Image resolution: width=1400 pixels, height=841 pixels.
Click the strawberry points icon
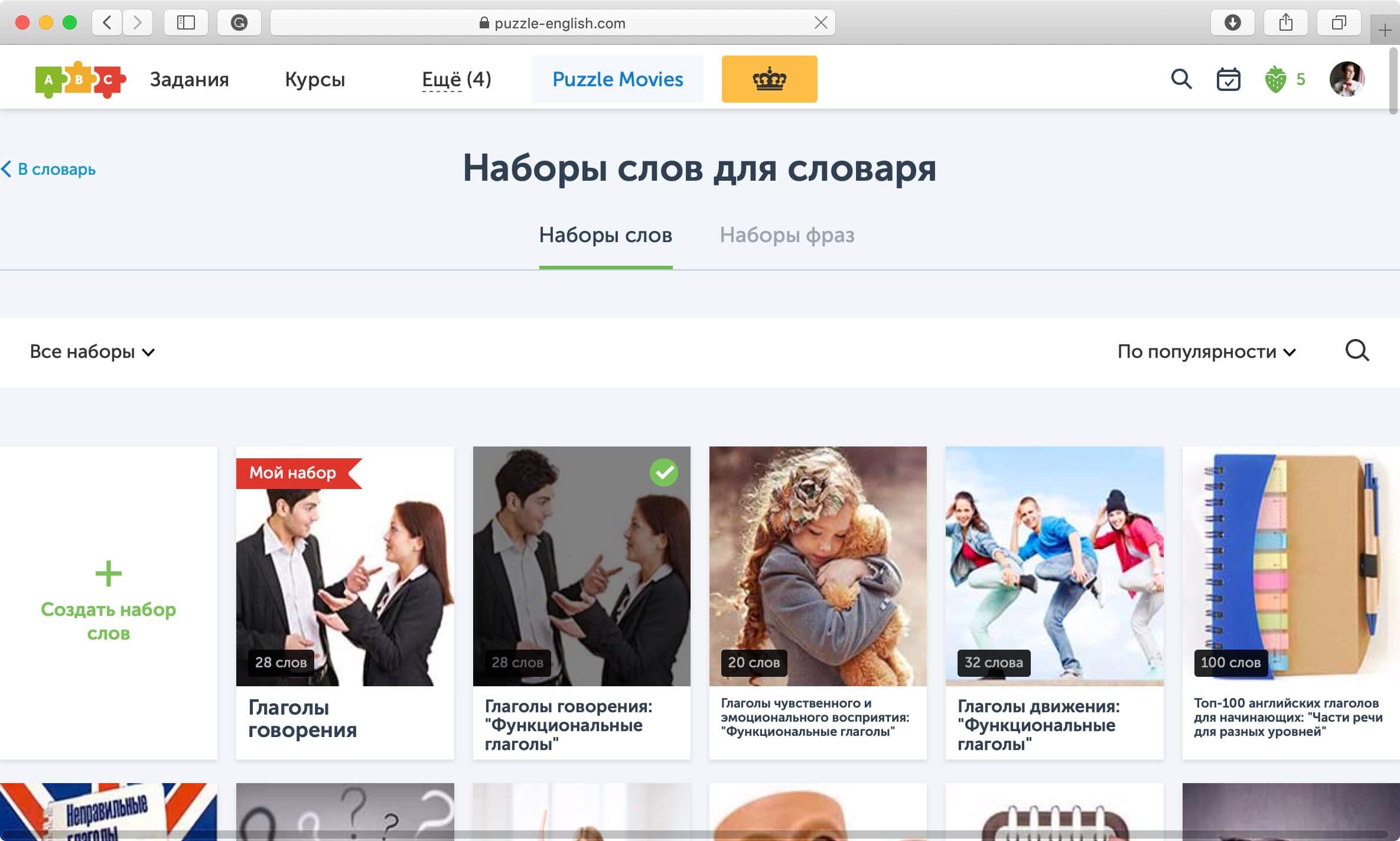coord(1275,79)
